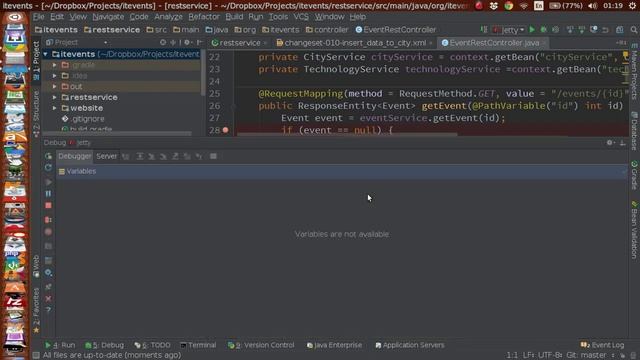The width and height of the screenshot is (640, 360).
Task: Click the VCS Update Project icon
Action: click(x=570, y=29)
